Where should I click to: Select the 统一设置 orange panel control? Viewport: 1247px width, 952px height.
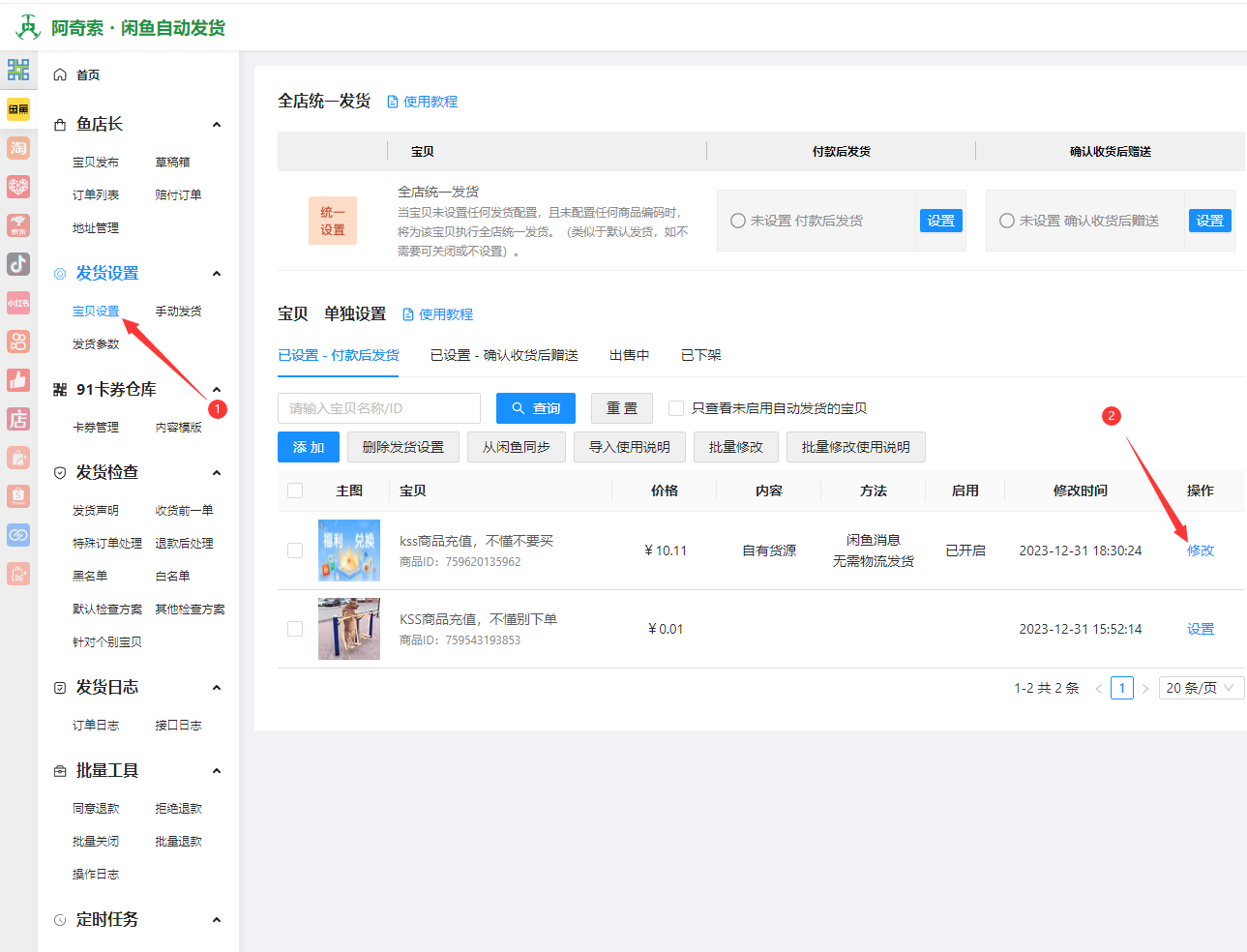332,220
